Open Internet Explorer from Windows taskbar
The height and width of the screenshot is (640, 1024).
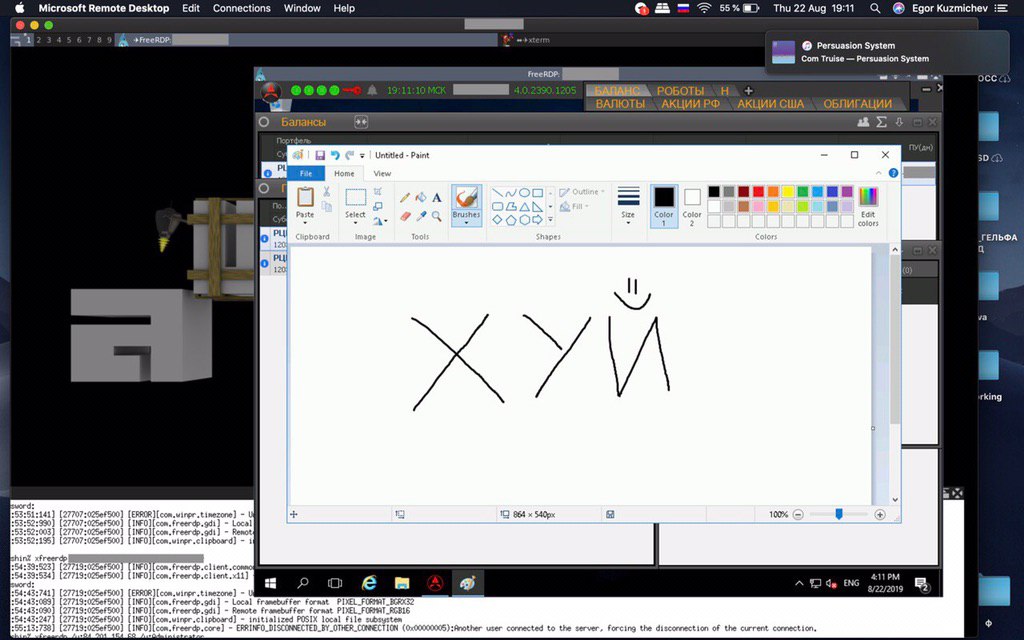[x=369, y=583]
